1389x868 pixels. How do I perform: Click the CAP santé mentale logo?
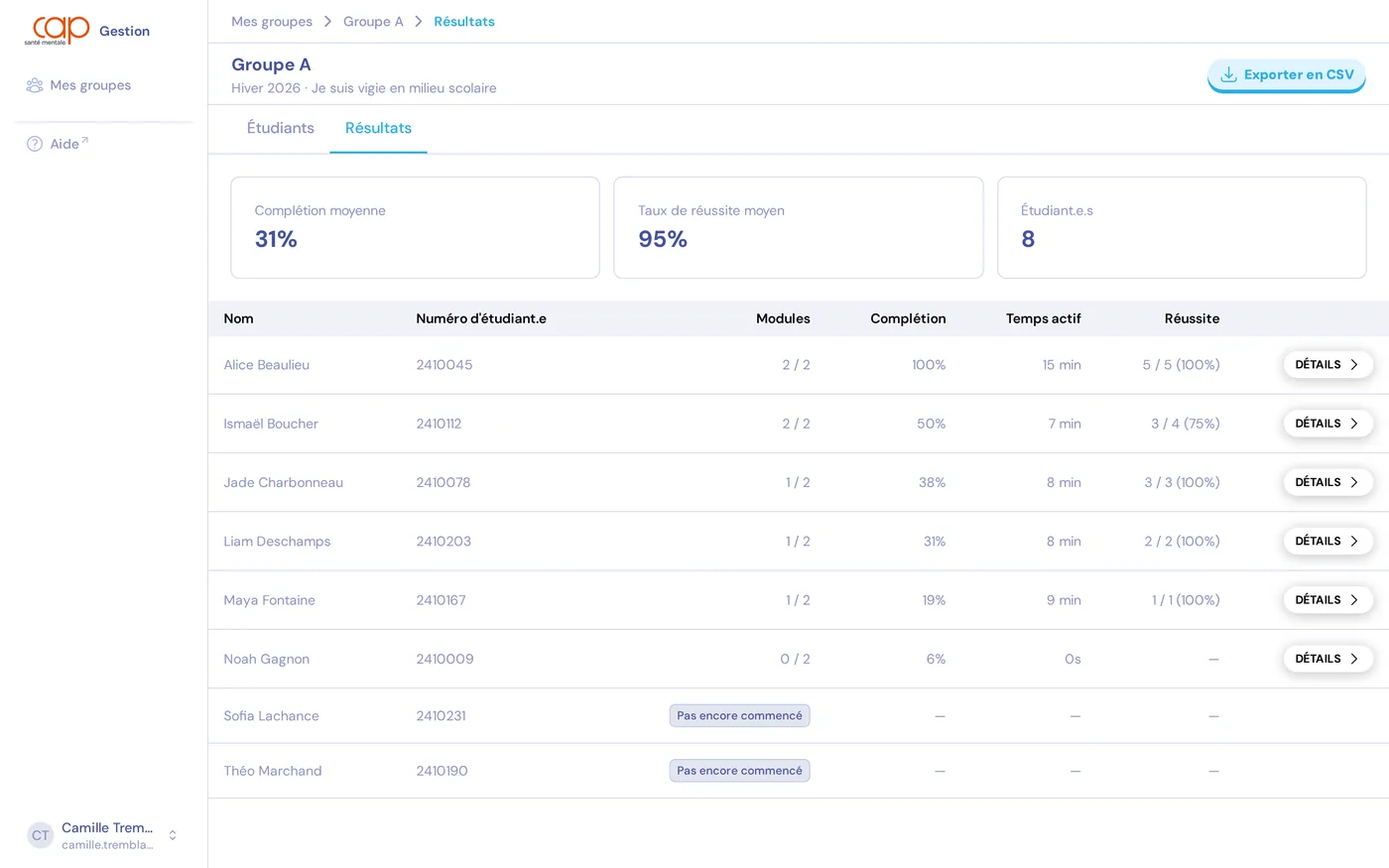pyautogui.click(x=58, y=31)
